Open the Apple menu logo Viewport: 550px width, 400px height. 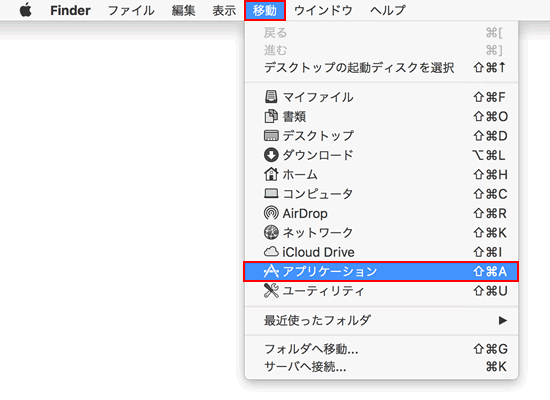point(26,10)
